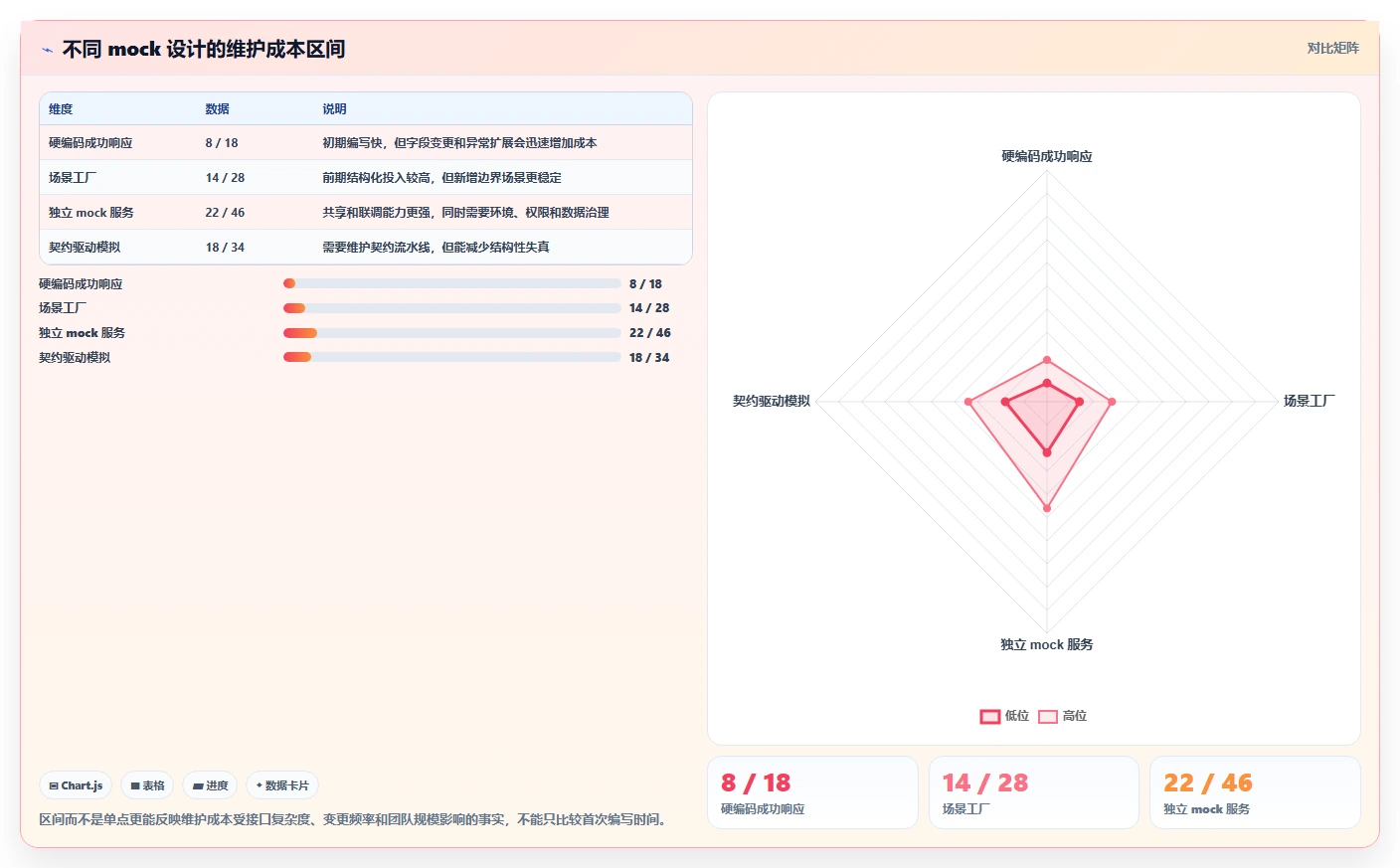This screenshot has height=868, width=1400.
Task: Click the page title 不同 mock 设计的维护成本区间
Action: [204, 50]
